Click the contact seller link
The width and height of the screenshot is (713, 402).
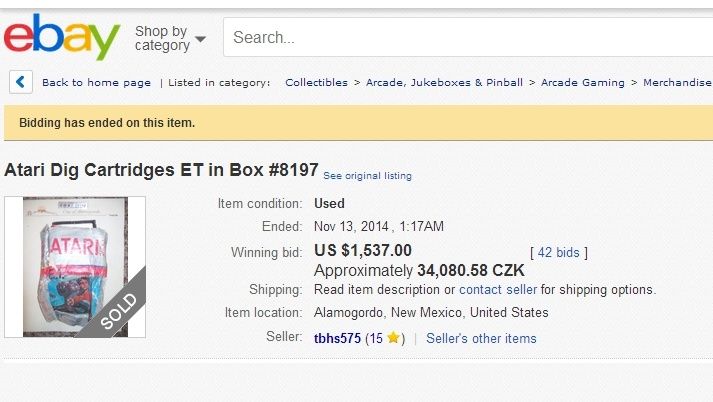498,290
